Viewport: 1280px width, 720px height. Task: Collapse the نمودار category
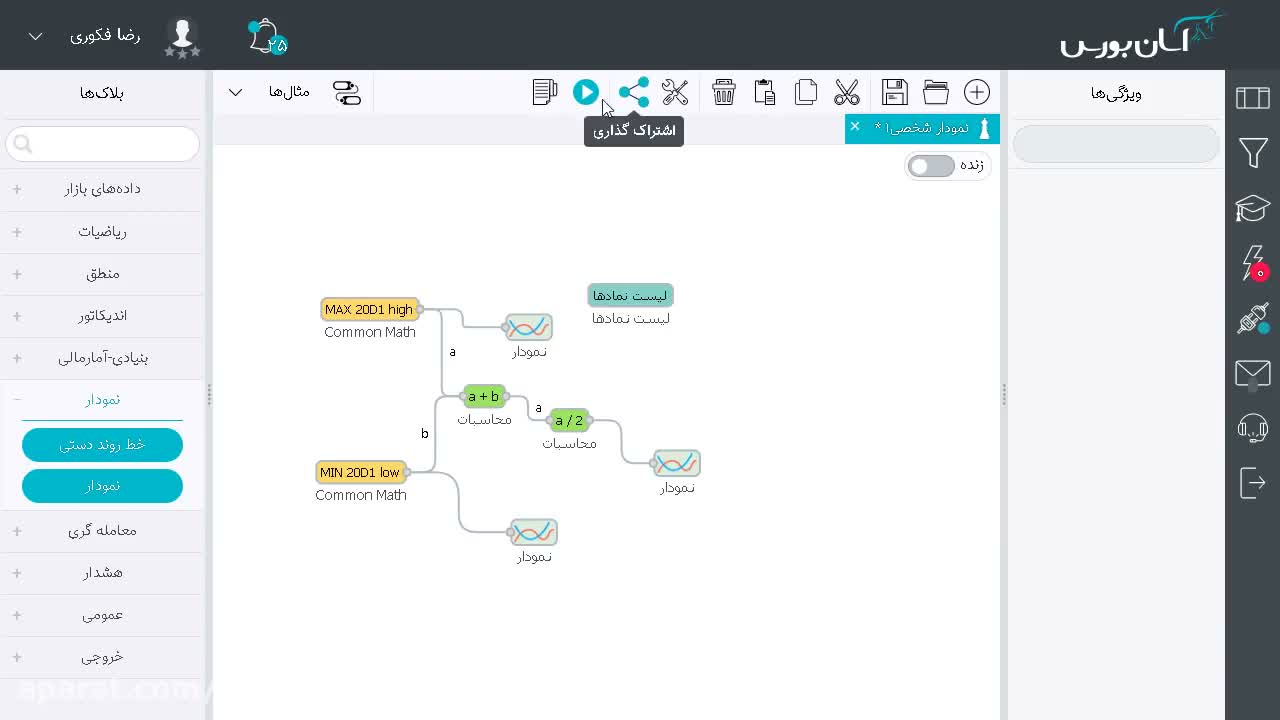pyautogui.click(x=102, y=399)
